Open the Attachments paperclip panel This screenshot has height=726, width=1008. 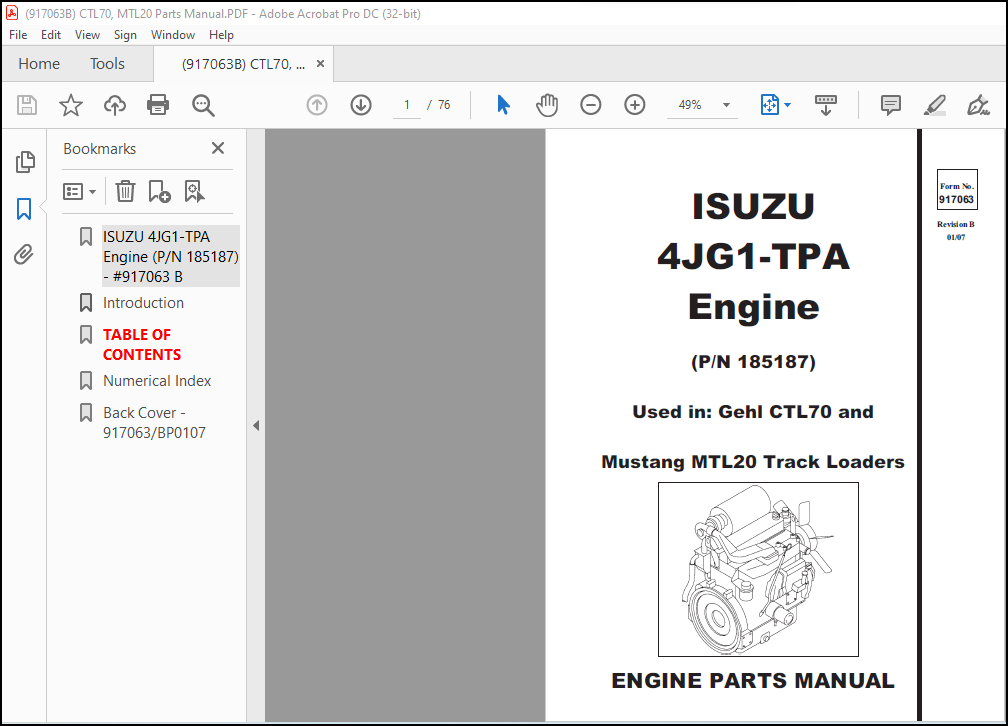pyautogui.click(x=24, y=255)
